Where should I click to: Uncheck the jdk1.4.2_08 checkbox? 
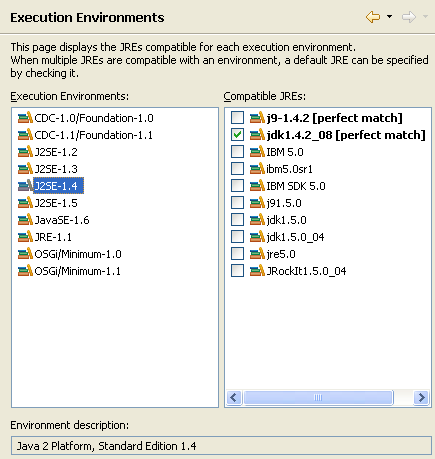click(x=237, y=135)
